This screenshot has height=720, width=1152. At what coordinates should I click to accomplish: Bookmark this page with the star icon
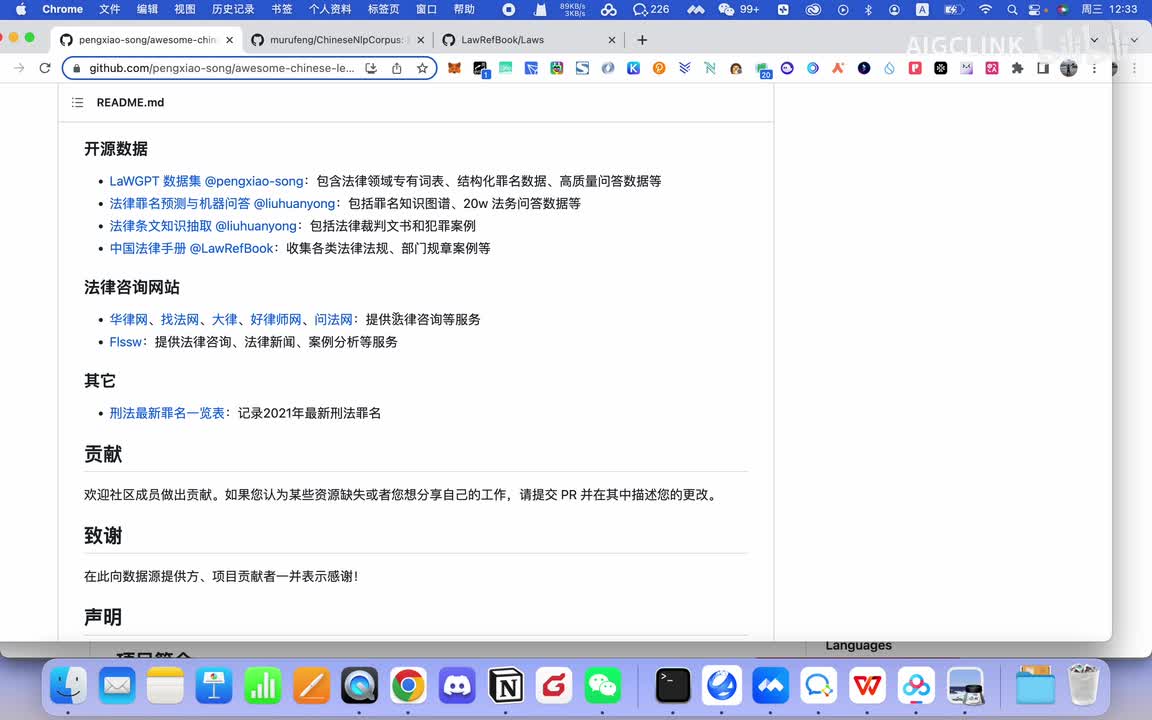(422, 68)
